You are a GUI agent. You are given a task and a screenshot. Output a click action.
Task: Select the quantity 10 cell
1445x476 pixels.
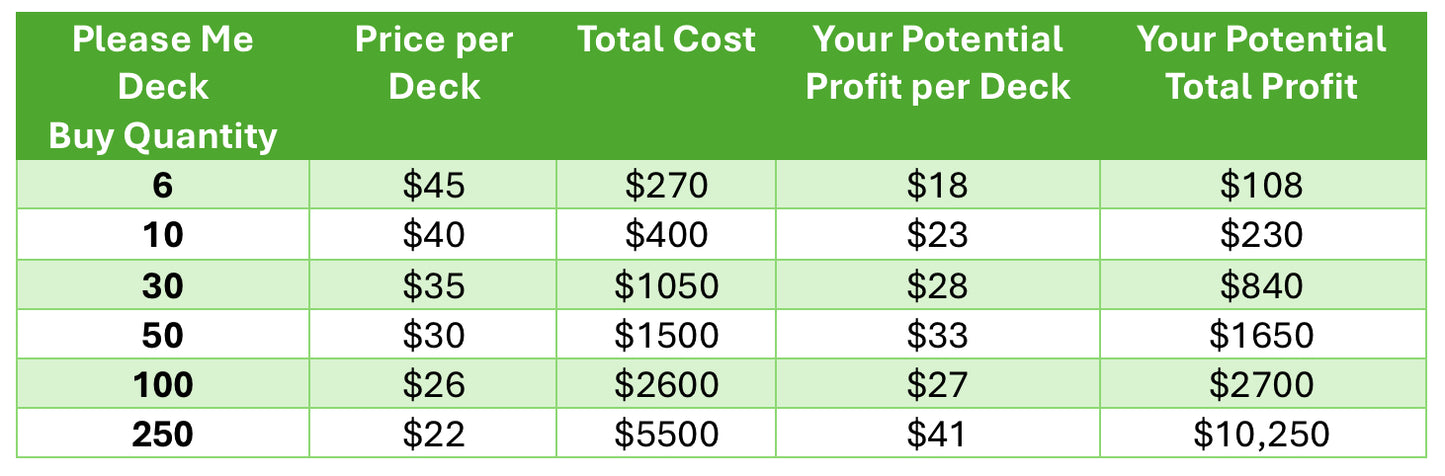163,234
